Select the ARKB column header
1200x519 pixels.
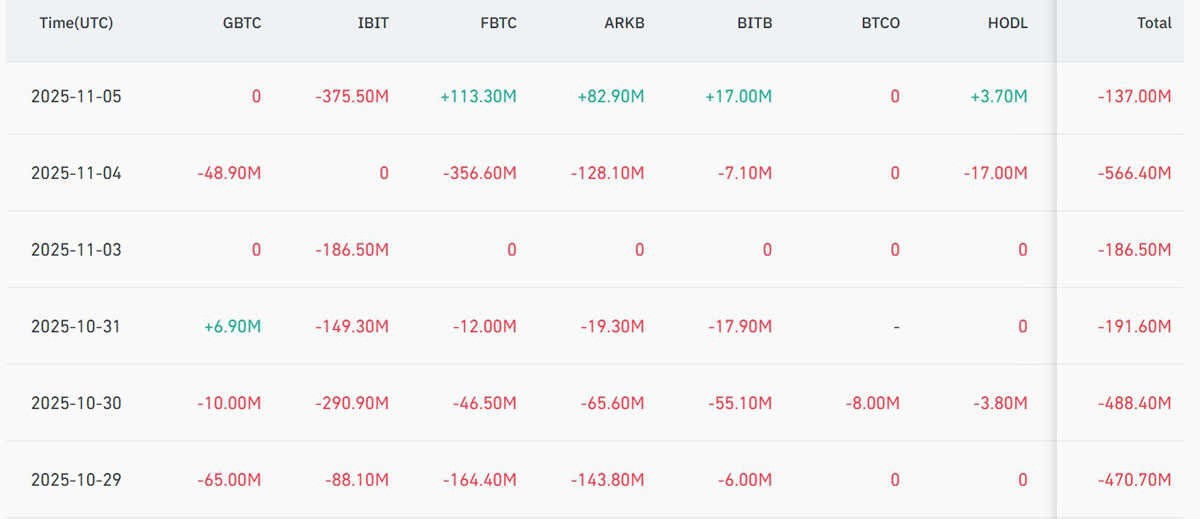(x=625, y=23)
